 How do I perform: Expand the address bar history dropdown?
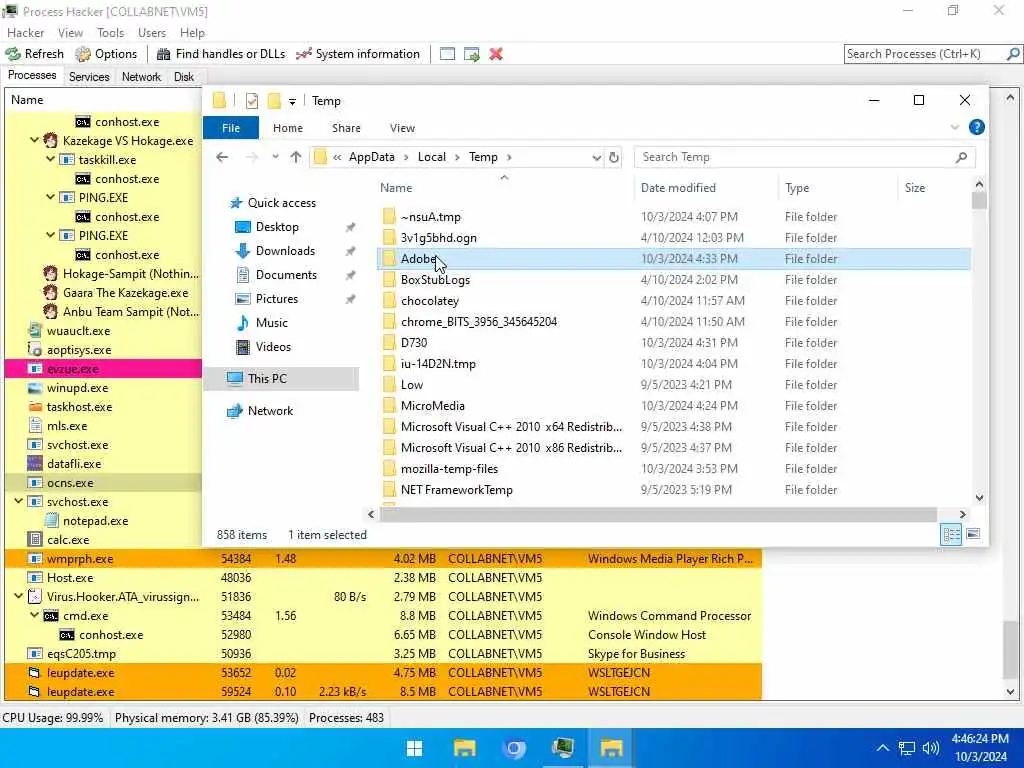(596, 157)
